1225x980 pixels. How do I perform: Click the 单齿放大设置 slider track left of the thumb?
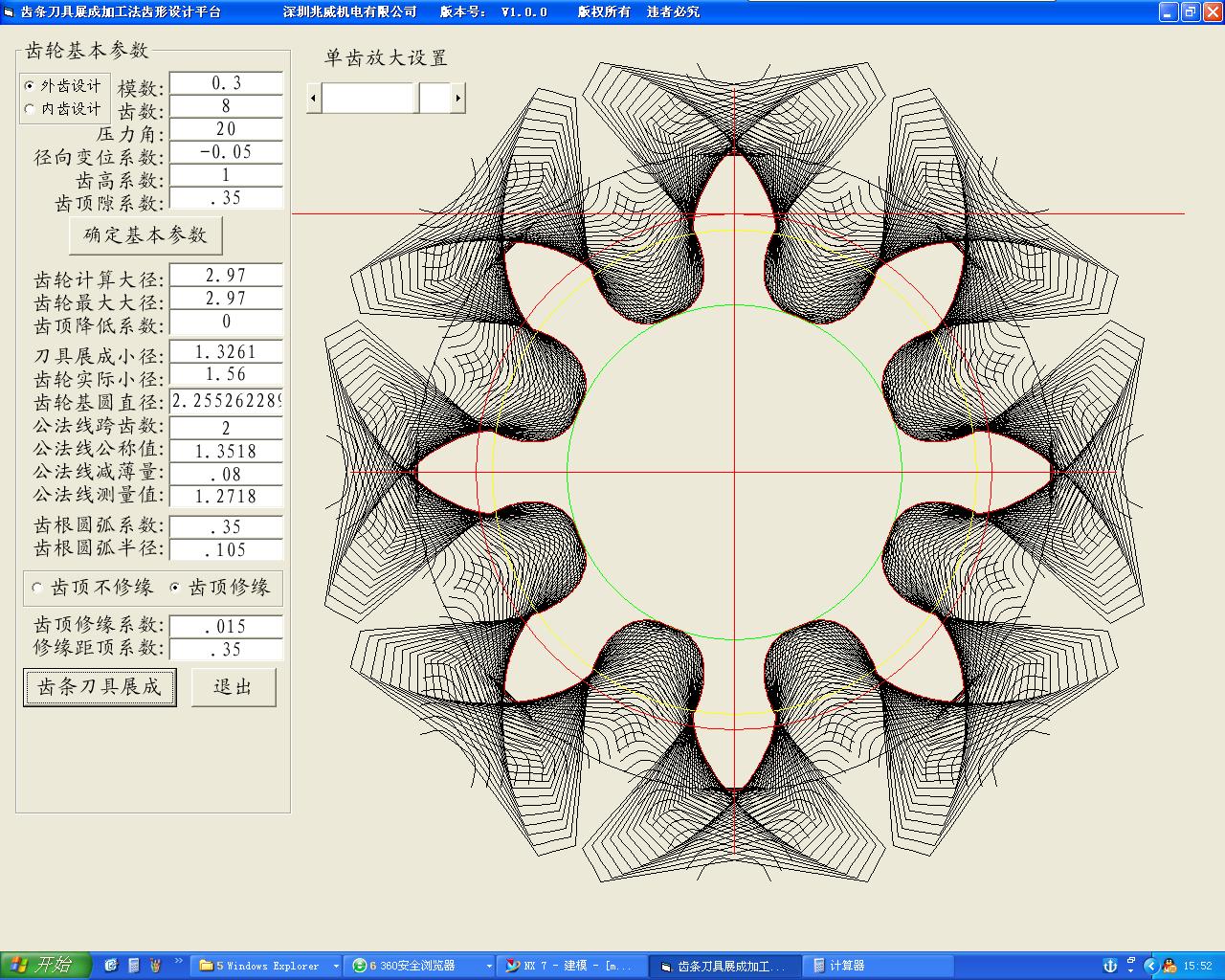click(369, 98)
